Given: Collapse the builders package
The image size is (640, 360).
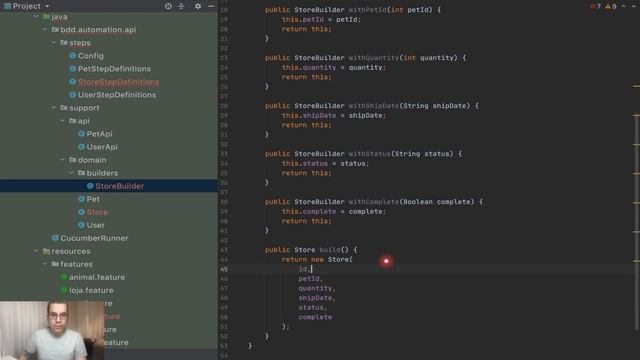Looking at the screenshot, I should pos(71,173).
